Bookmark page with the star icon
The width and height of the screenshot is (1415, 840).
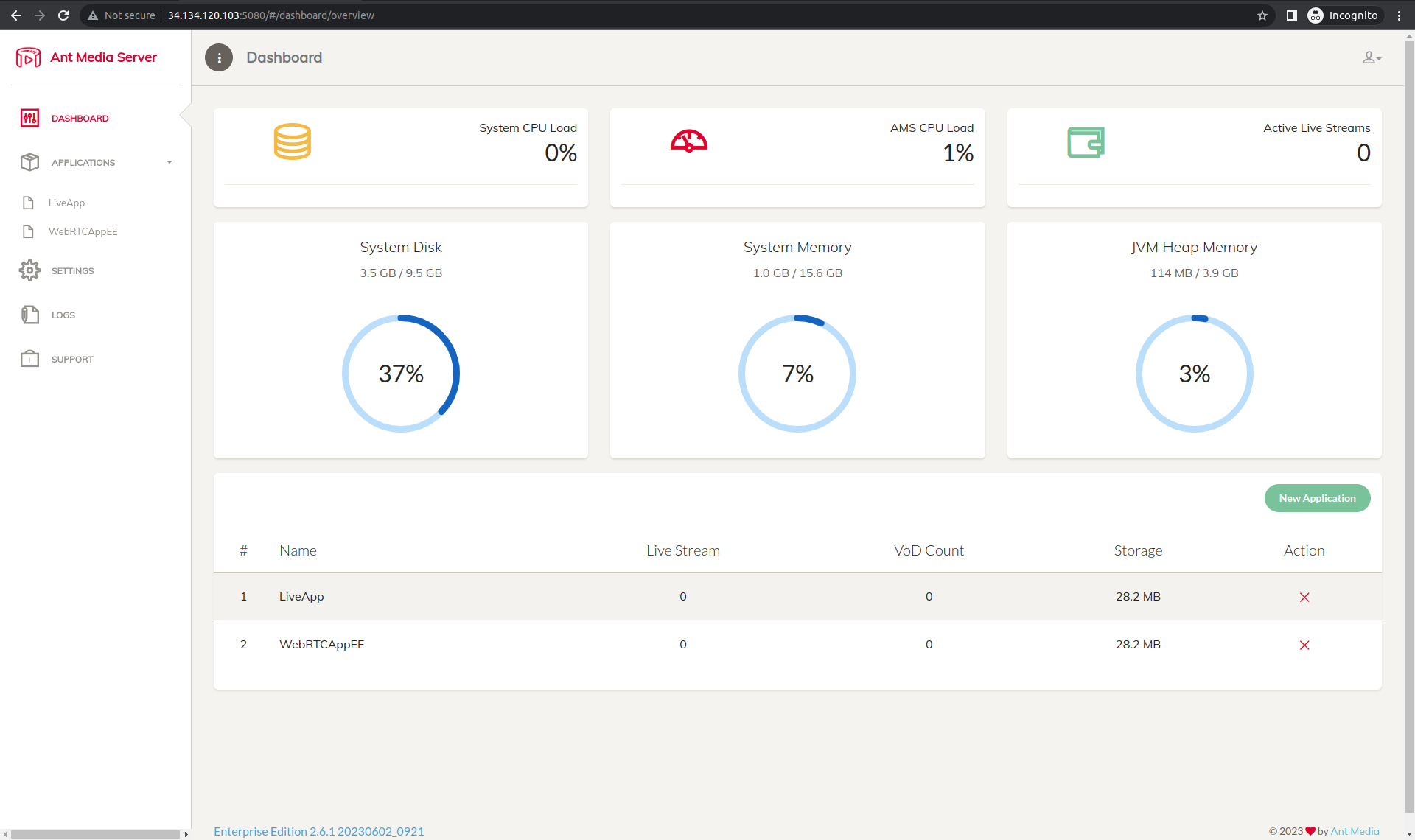1262,15
